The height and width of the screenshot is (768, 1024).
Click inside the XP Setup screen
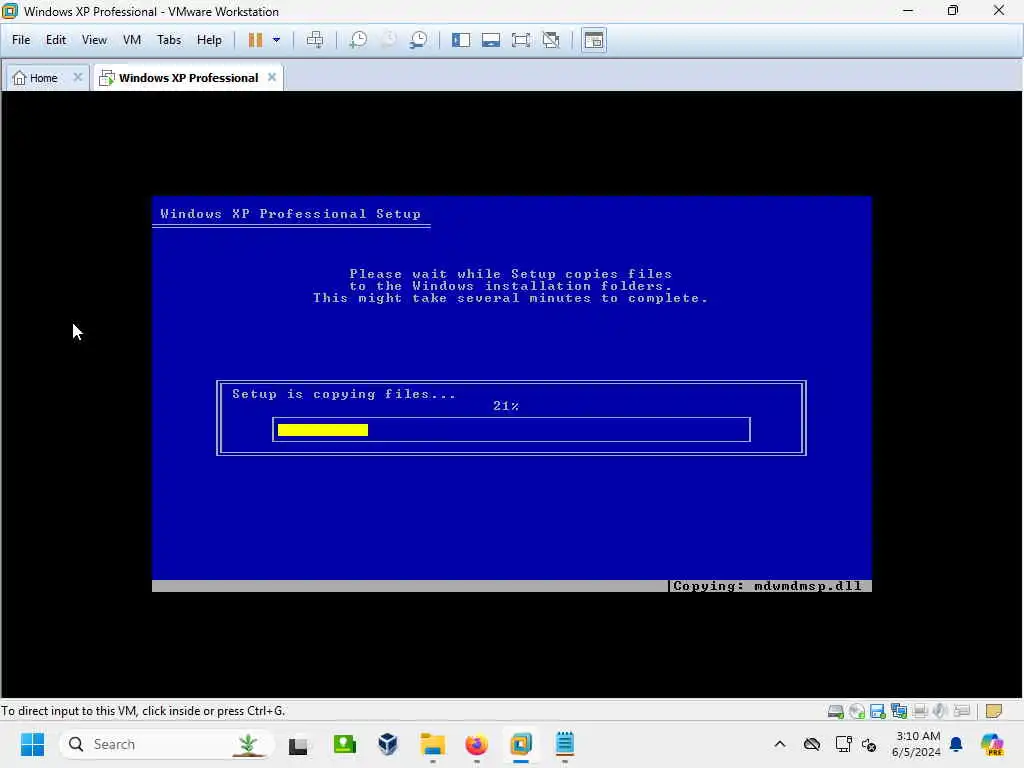coord(511,394)
